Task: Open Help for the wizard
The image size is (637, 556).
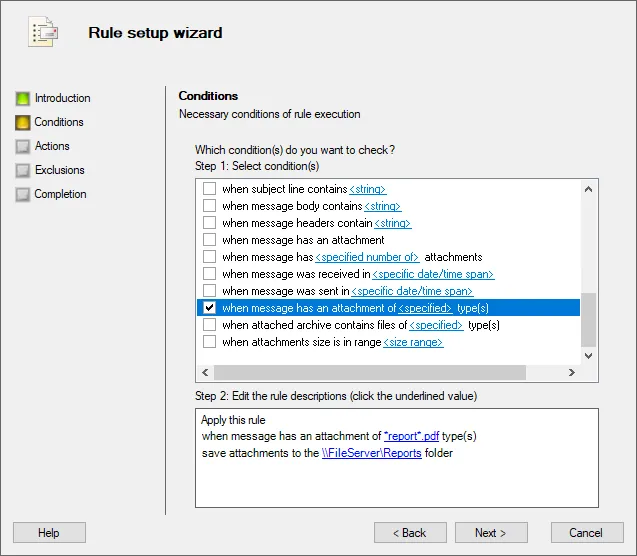Action: [49, 533]
